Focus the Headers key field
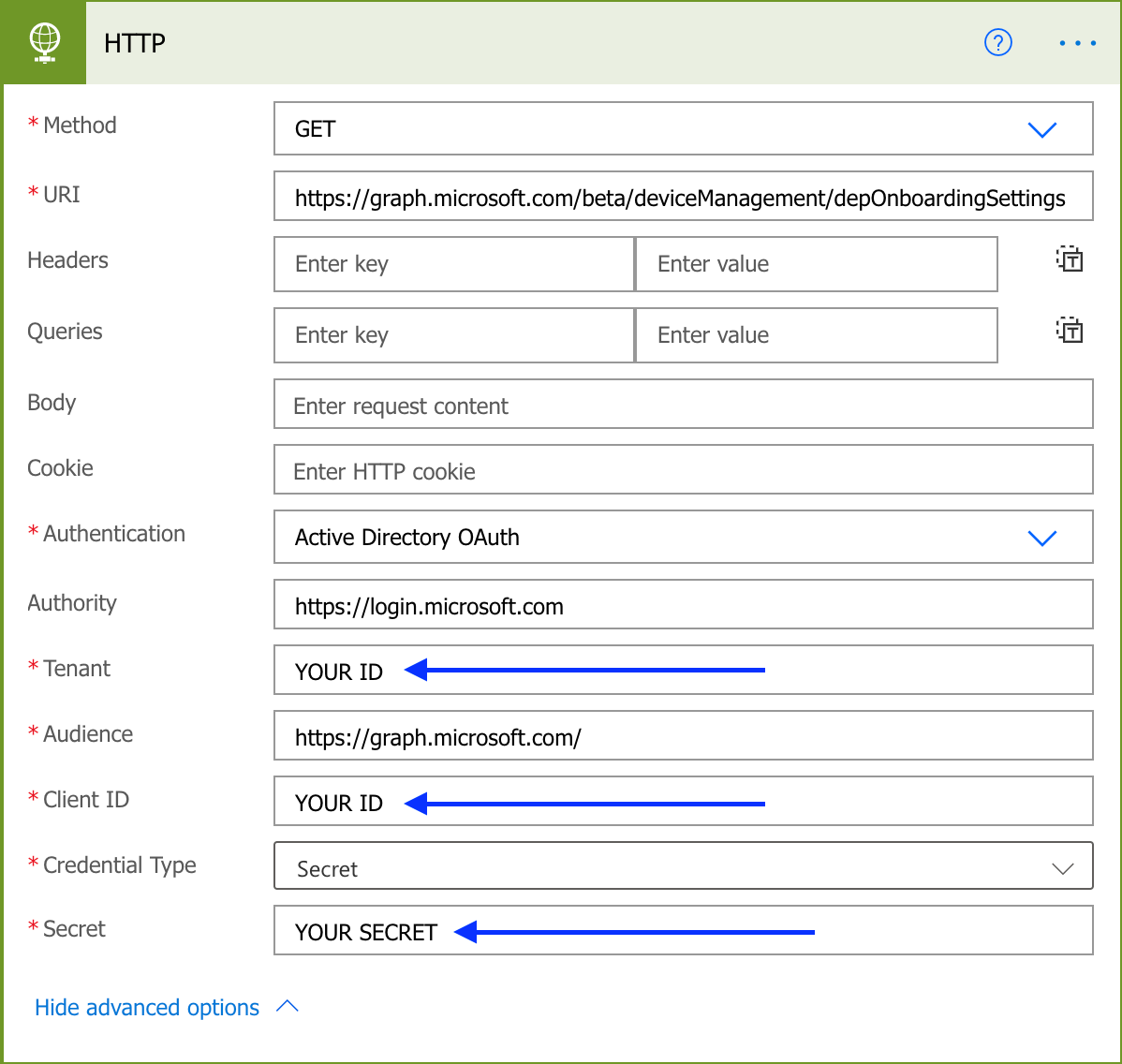1122x1064 pixels. [x=454, y=264]
